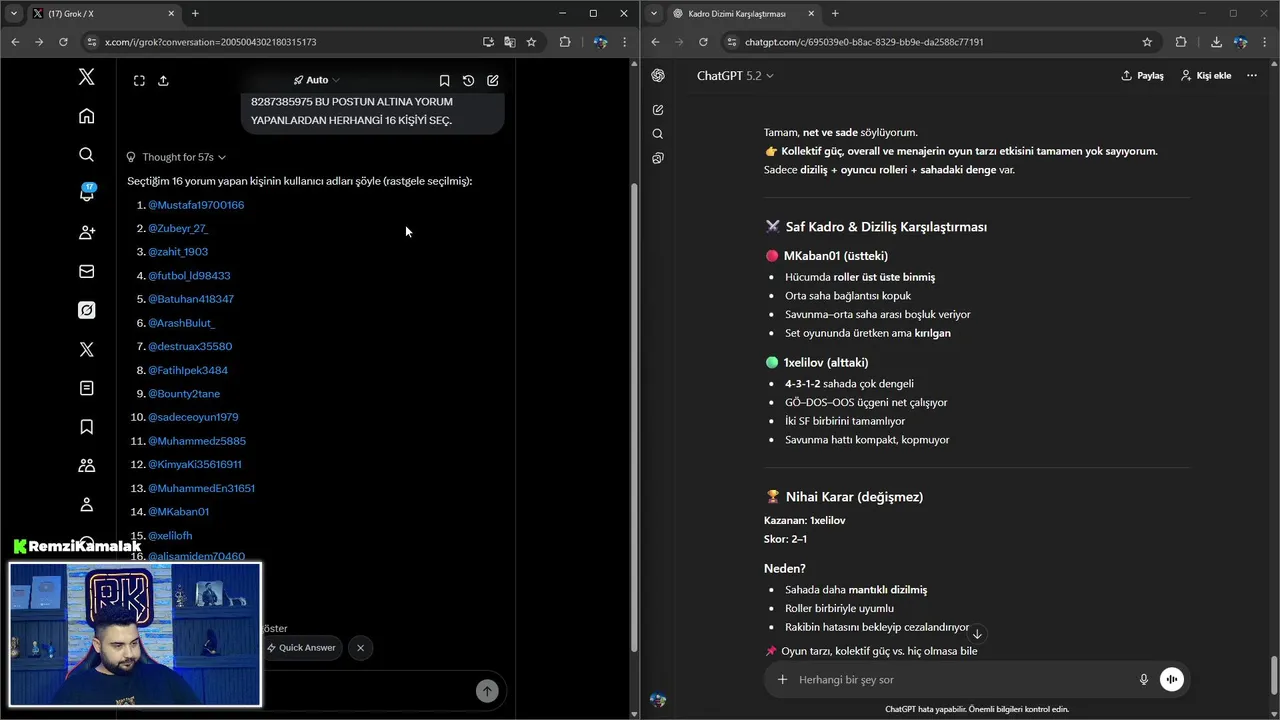The image size is (1280, 720).
Task: Share the Grok conversation
Action: [164, 81]
